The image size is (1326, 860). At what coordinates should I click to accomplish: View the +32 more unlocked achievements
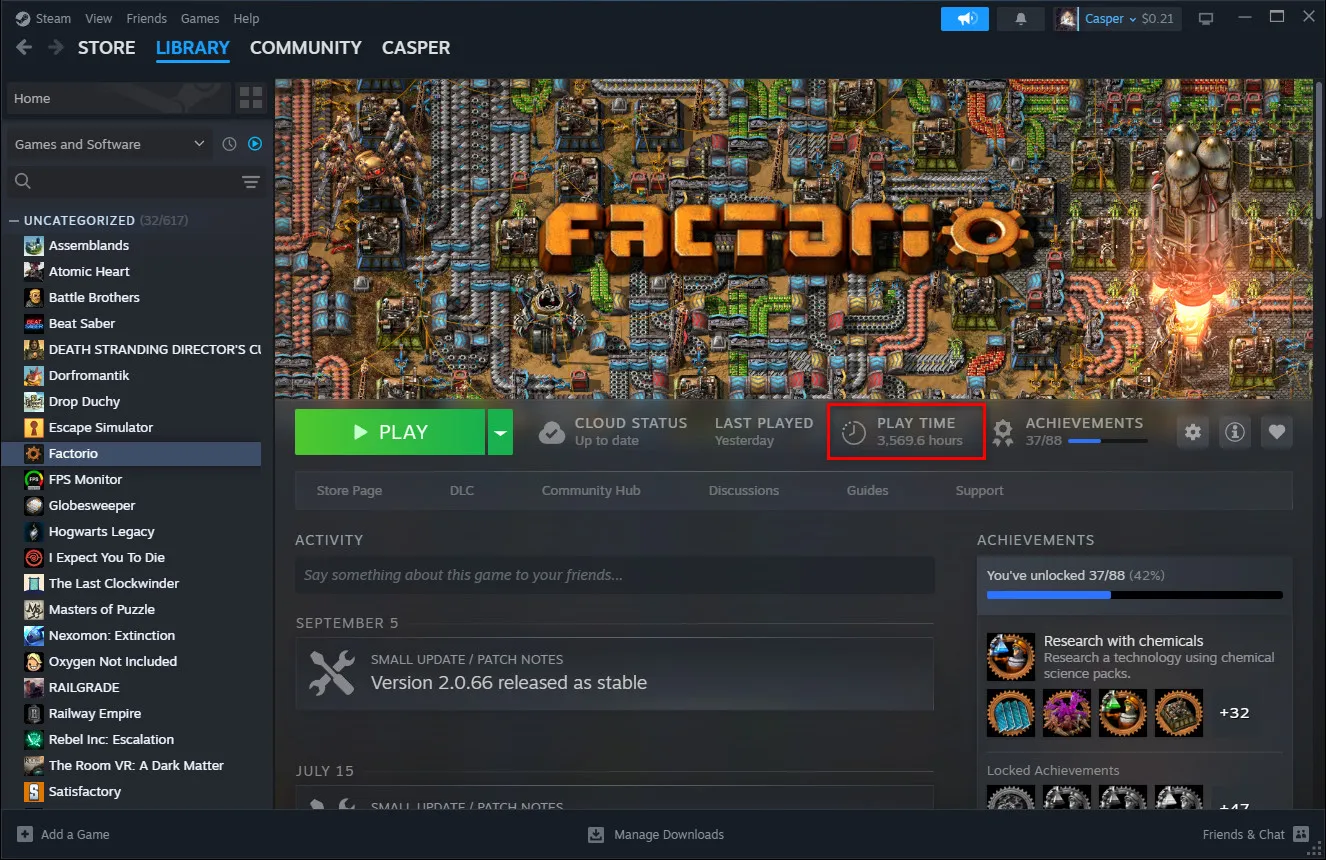pos(1234,713)
